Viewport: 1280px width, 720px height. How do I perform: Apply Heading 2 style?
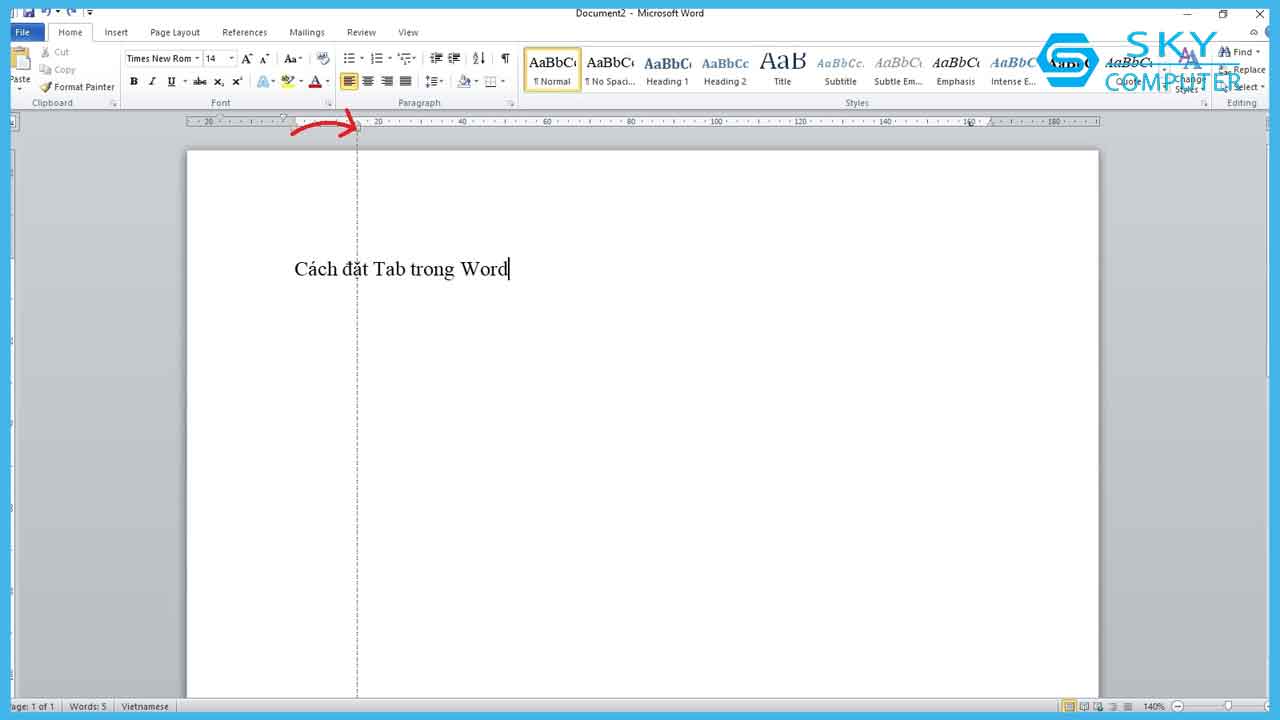coord(725,70)
